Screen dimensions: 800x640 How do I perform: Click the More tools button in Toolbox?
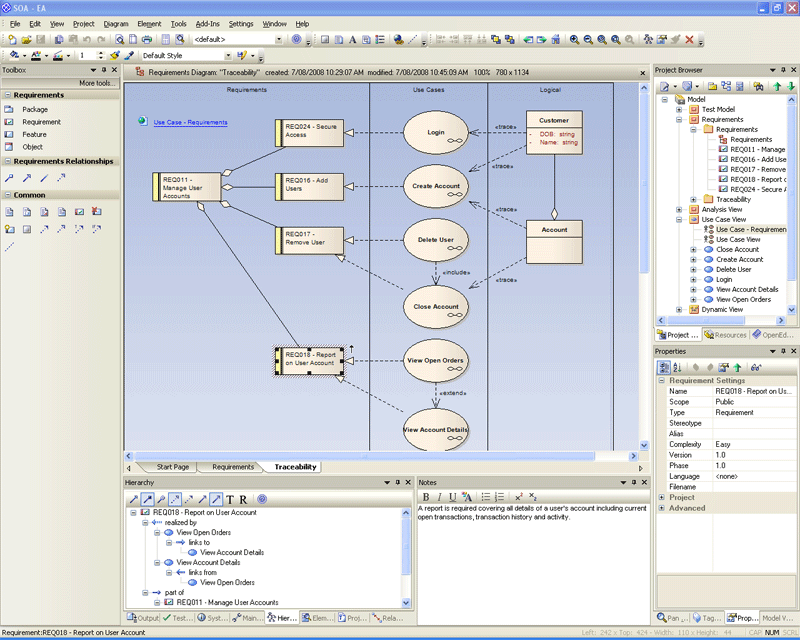click(96, 83)
